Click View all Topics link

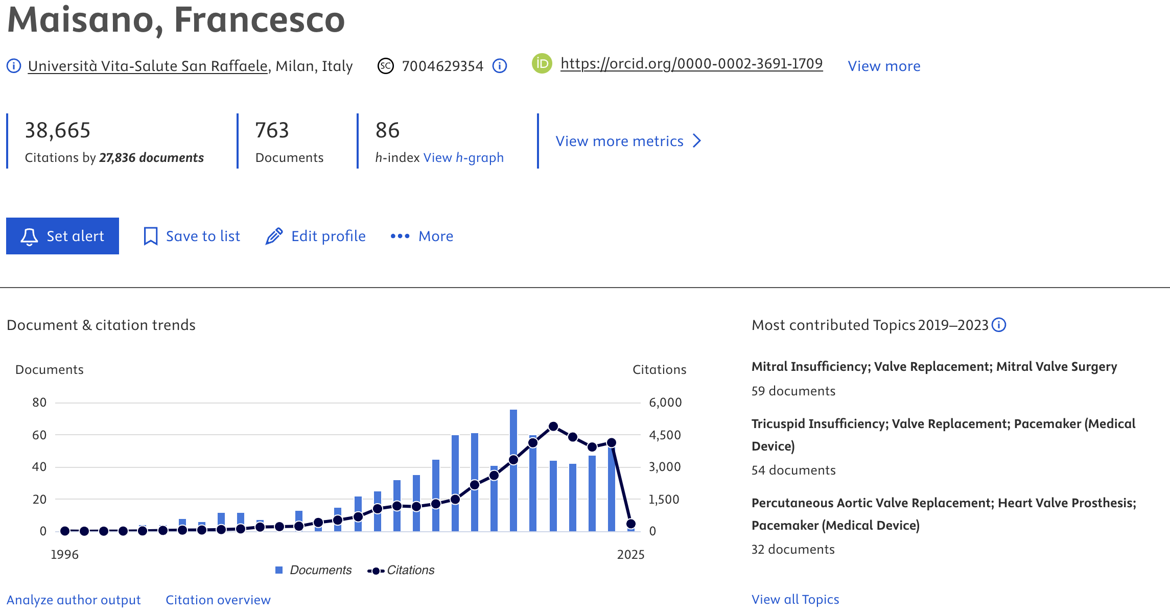[795, 599]
